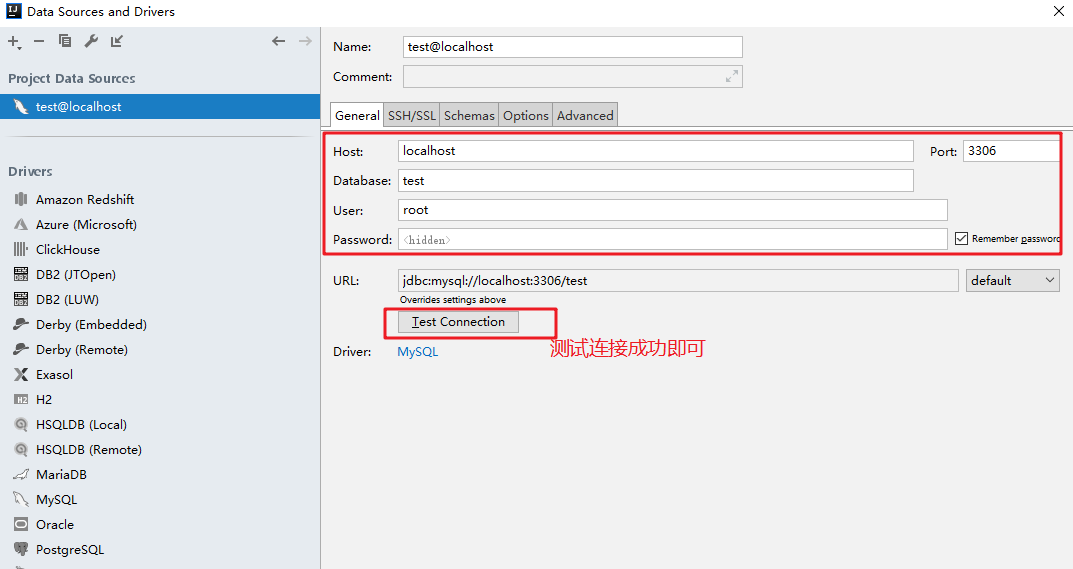Viewport: 1073px width, 569px height.
Task: Click the Exasol X icon
Action: click(x=21, y=375)
